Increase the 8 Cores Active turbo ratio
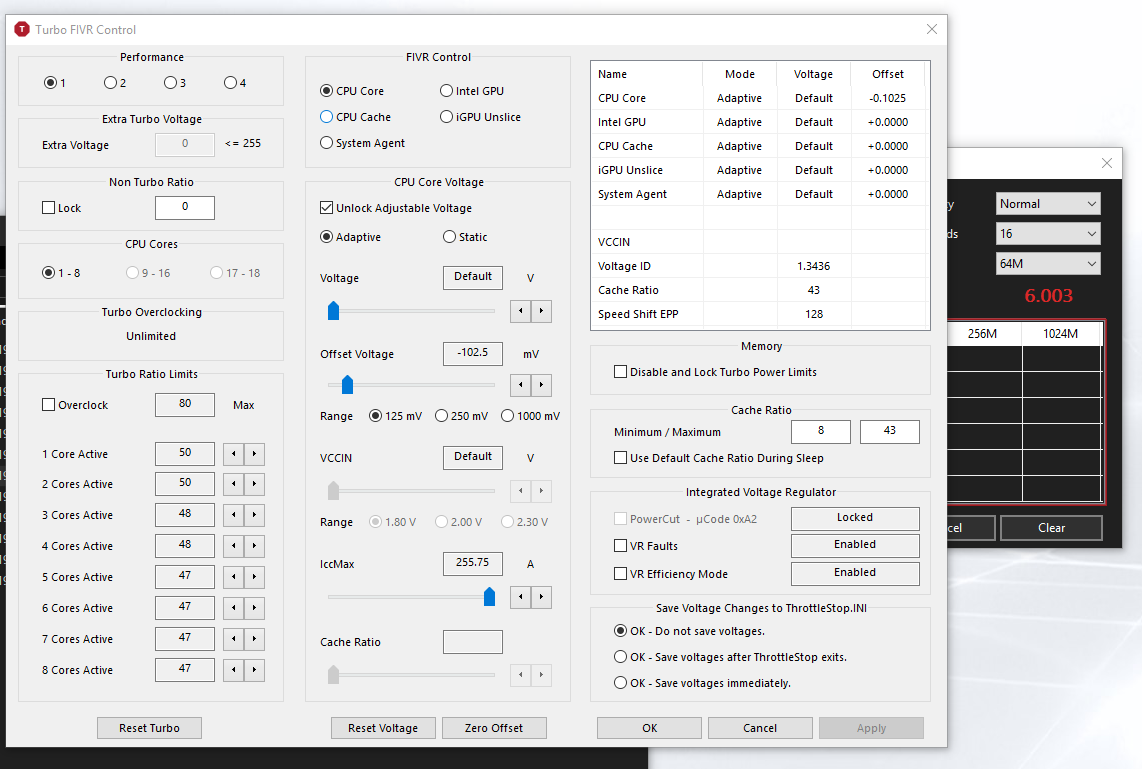The image size is (1142, 769). coord(255,670)
